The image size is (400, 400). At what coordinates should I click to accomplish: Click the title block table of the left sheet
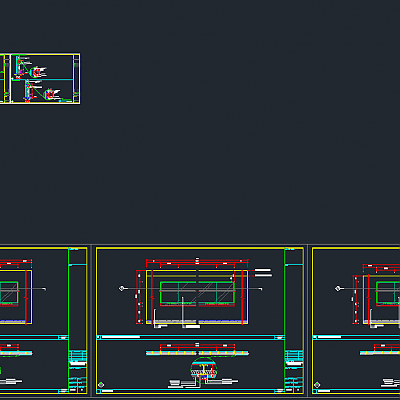click(x=78, y=372)
